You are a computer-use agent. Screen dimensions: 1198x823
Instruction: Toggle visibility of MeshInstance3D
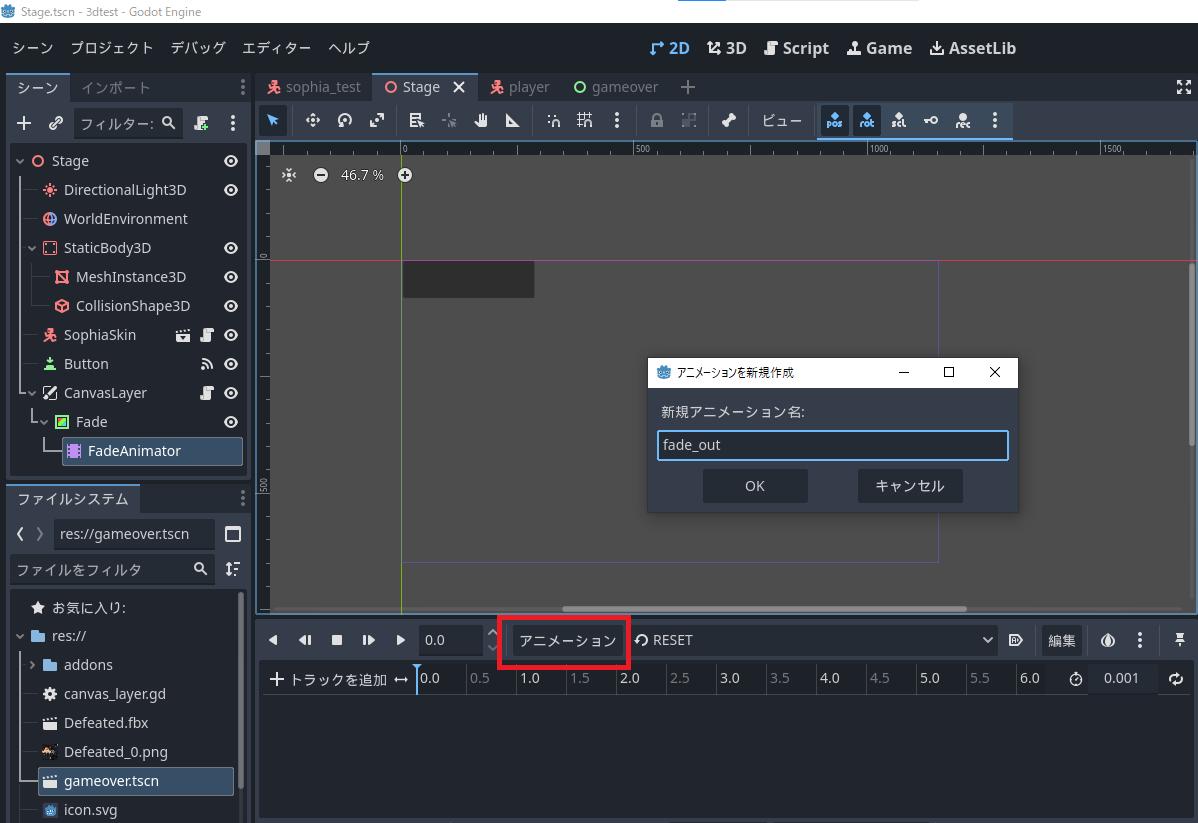click(231, 277)
